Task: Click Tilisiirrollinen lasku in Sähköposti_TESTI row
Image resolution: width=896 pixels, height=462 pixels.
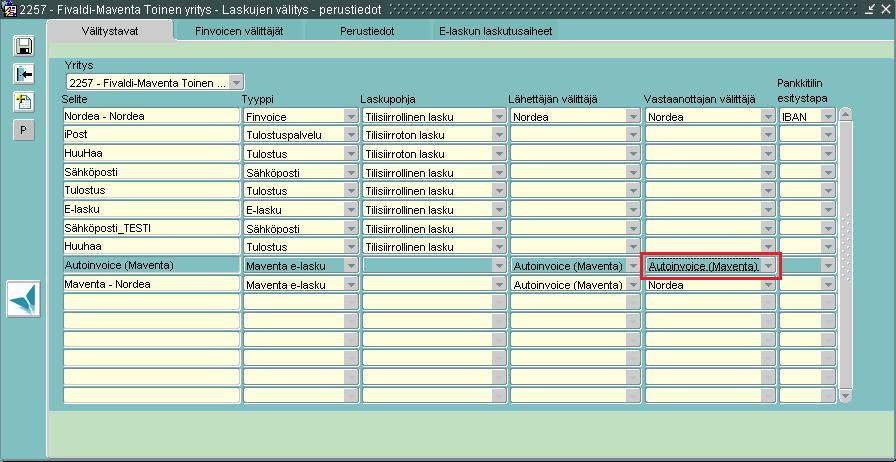Action: [409, 229]
